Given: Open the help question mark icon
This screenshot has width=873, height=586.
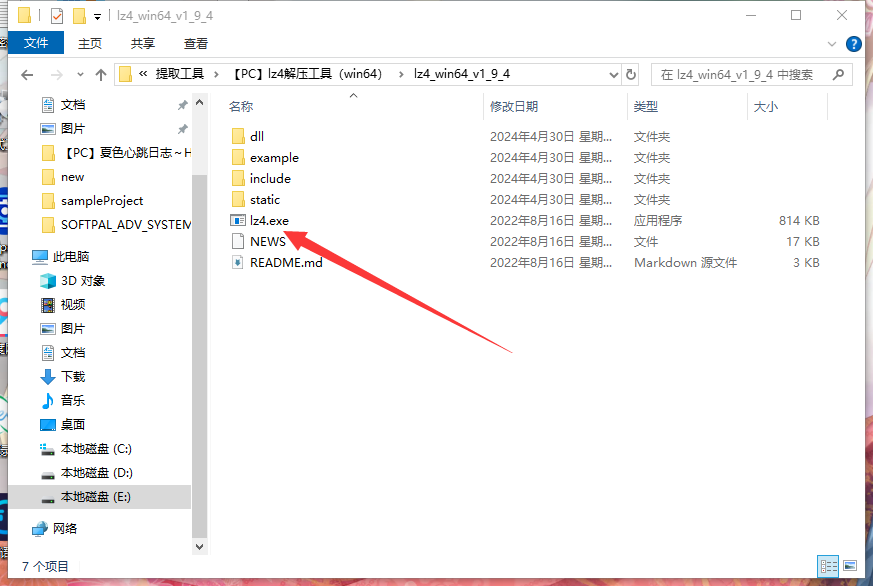Looking at the screenshot, I should click(855, 43).
